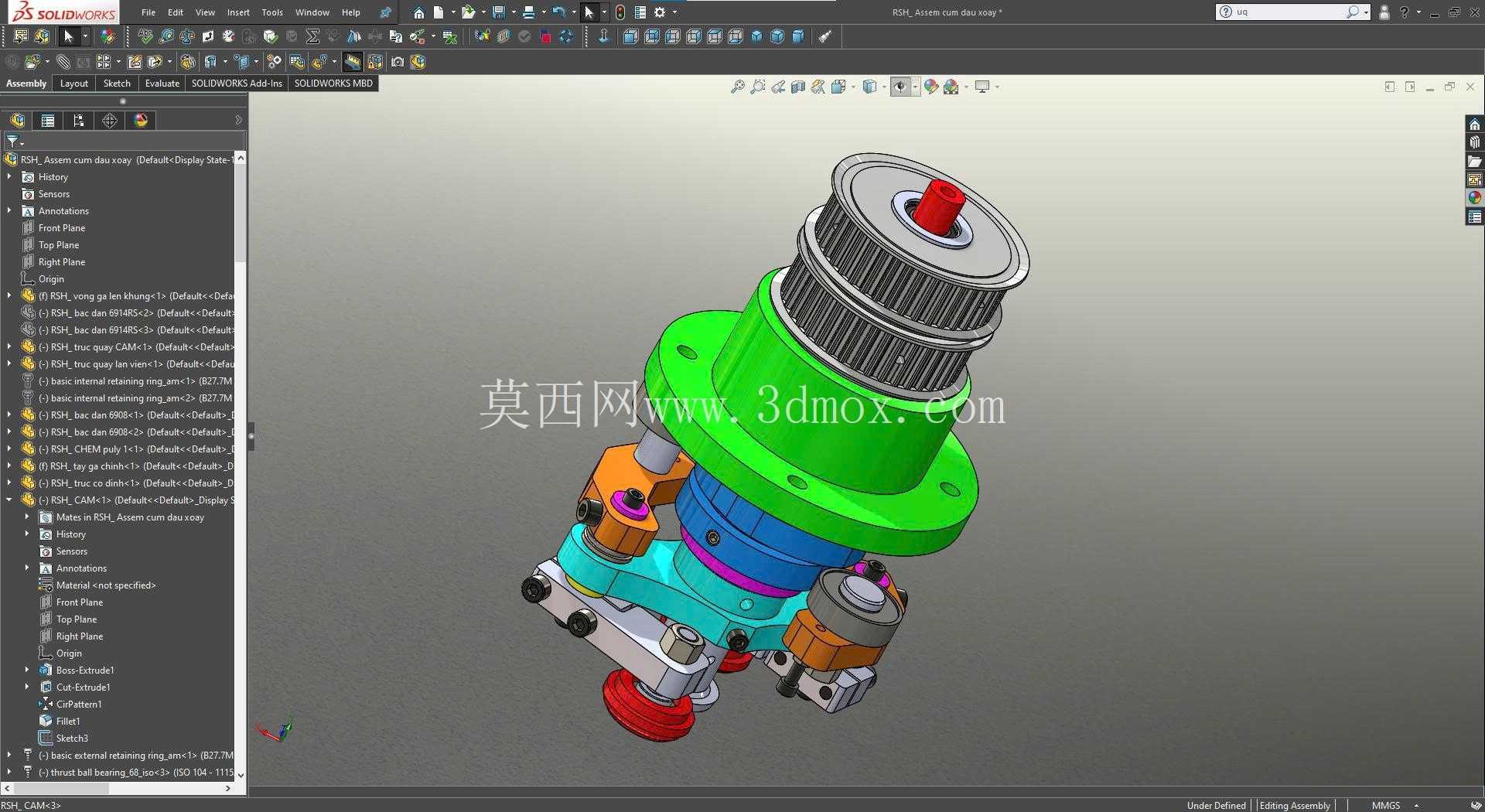Click the feature tree horizontal scrollbar thumb

(x=63, y=788)
